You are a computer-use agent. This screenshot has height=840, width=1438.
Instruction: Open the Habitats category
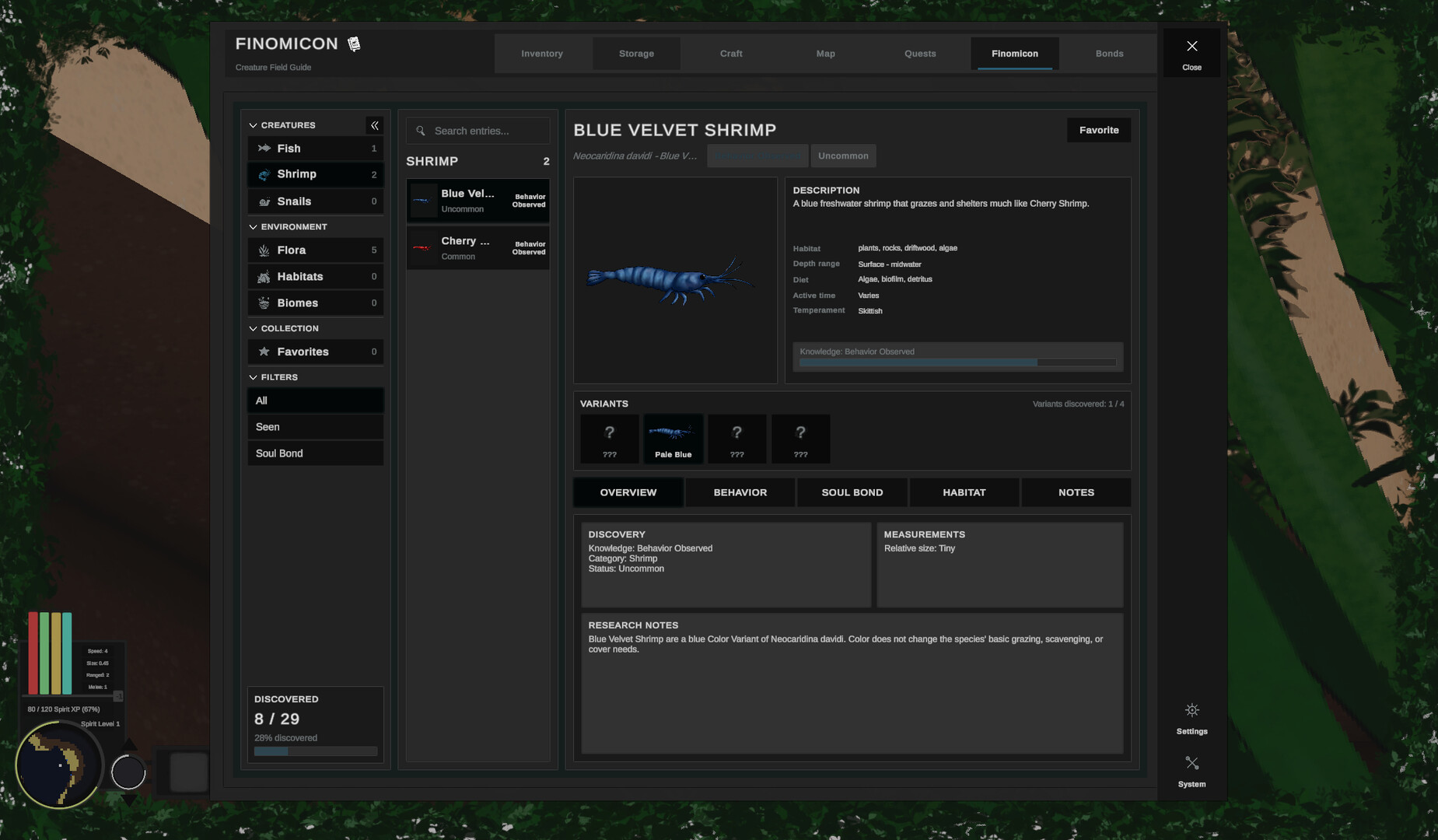pyautogui.click(x=315, y=277)
